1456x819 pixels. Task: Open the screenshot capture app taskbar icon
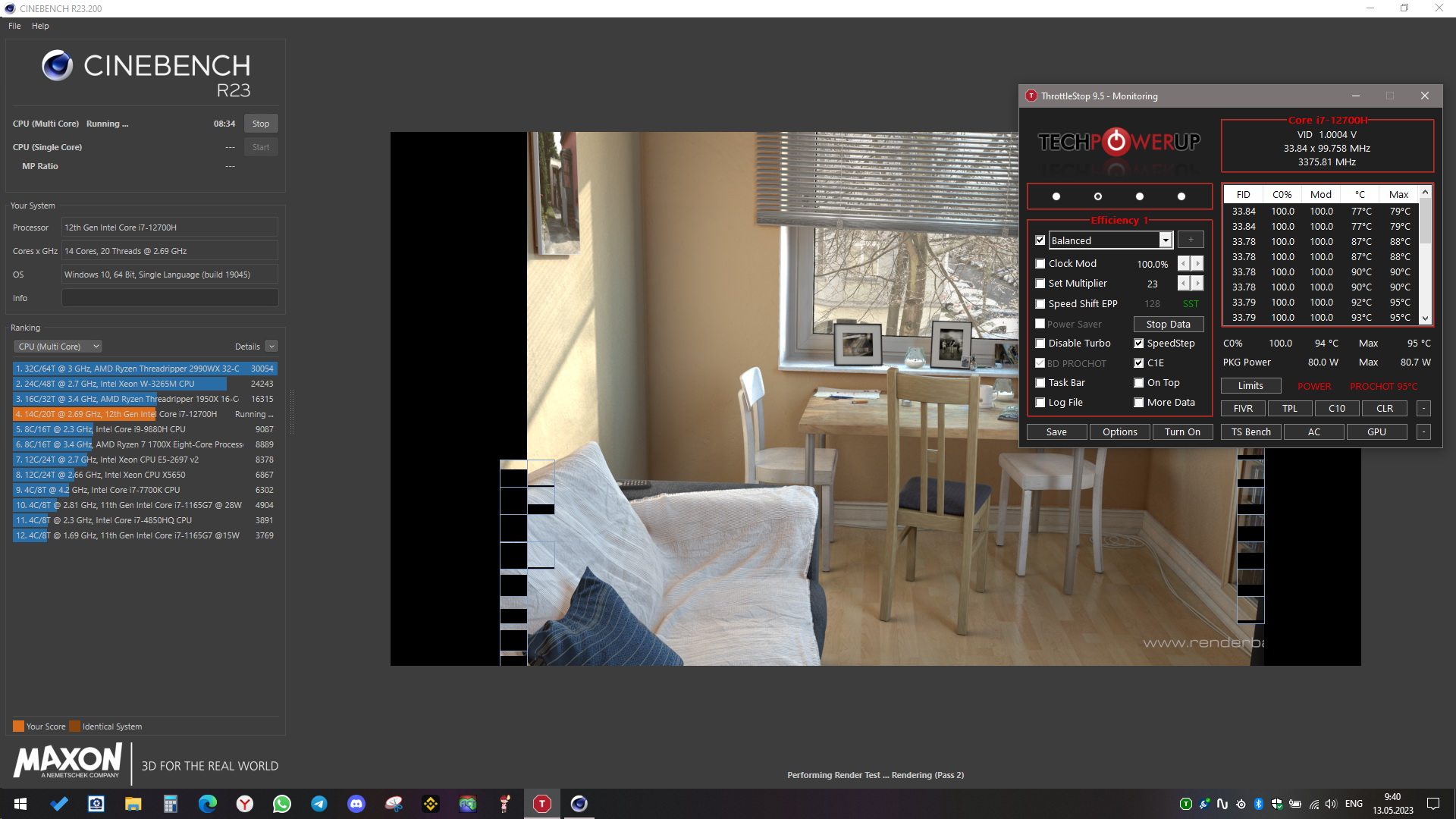pos(96,804)
